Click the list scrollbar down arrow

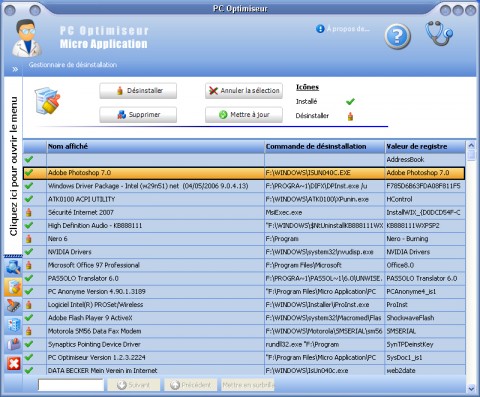click(471, 388)
